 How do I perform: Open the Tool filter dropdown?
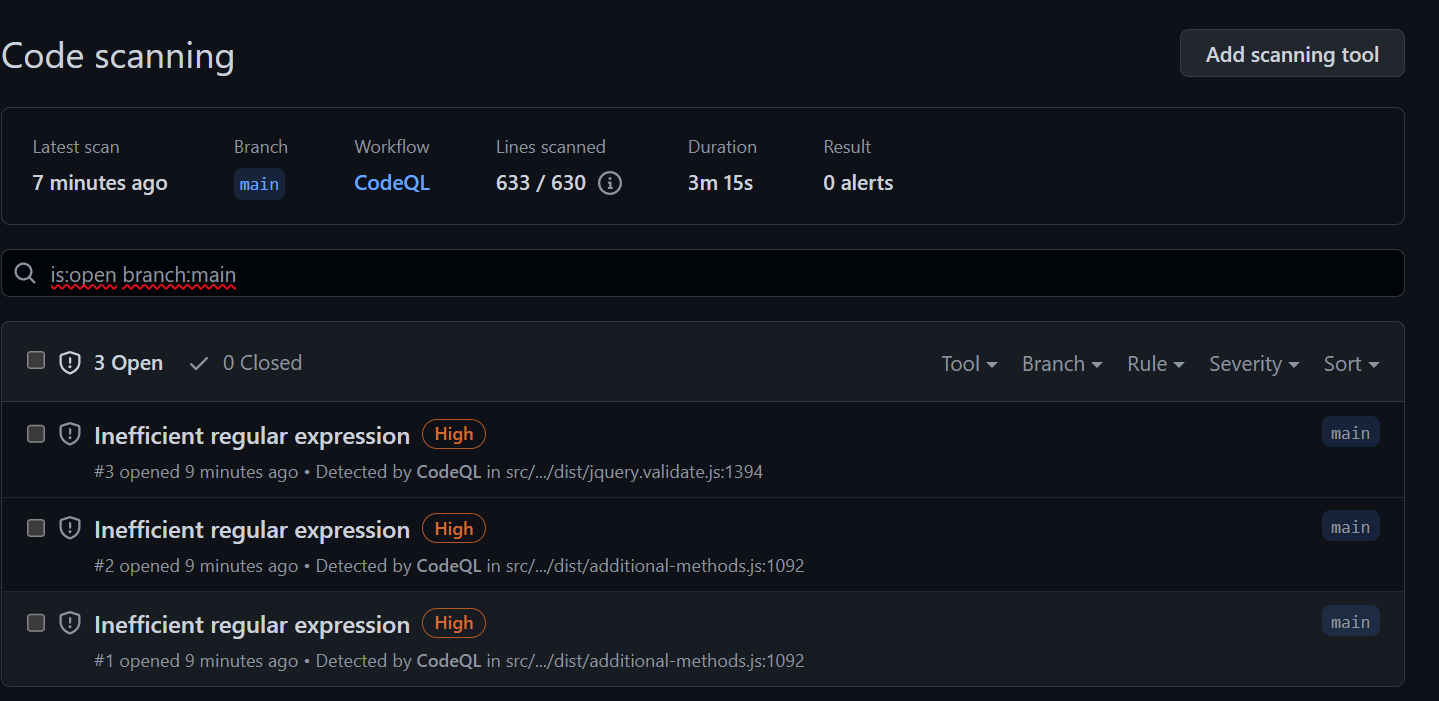click(968, 364)
